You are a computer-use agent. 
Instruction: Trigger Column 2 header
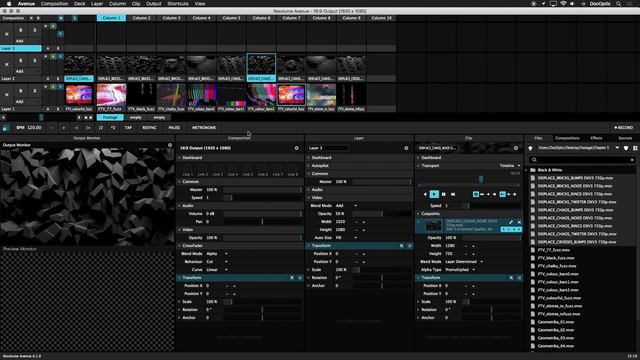(x=141, y=18)
